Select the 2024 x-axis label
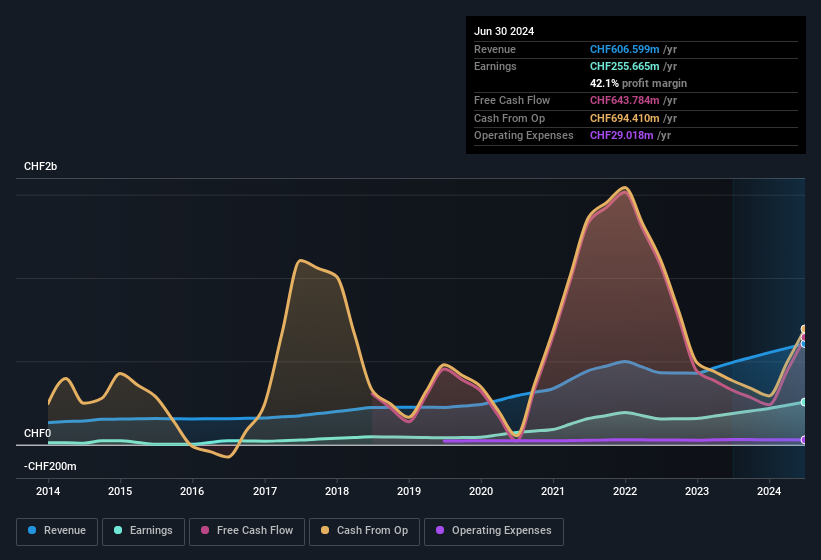 pos(769,491)
